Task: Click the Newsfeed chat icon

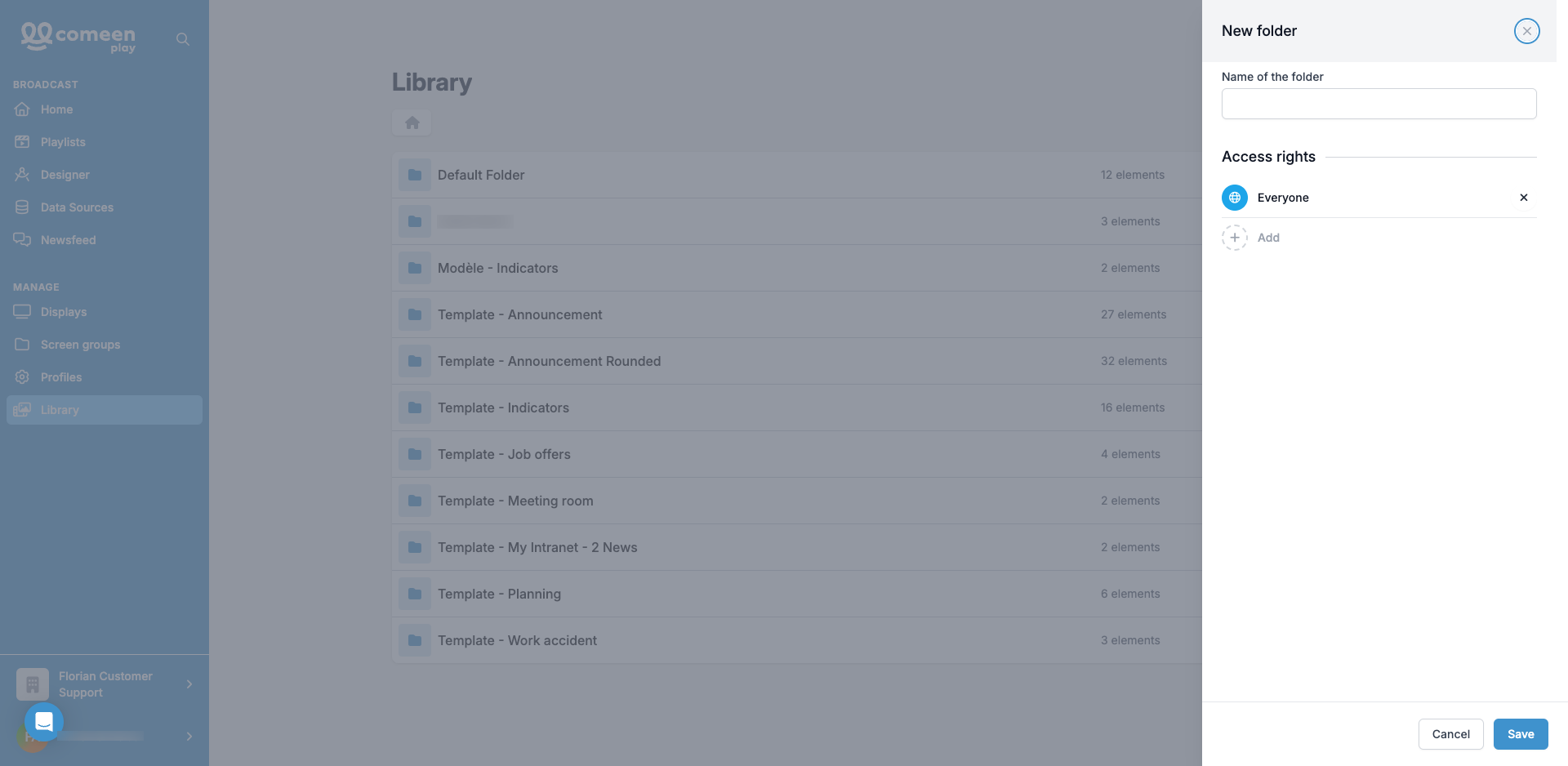Action: [x=22, y=239]
